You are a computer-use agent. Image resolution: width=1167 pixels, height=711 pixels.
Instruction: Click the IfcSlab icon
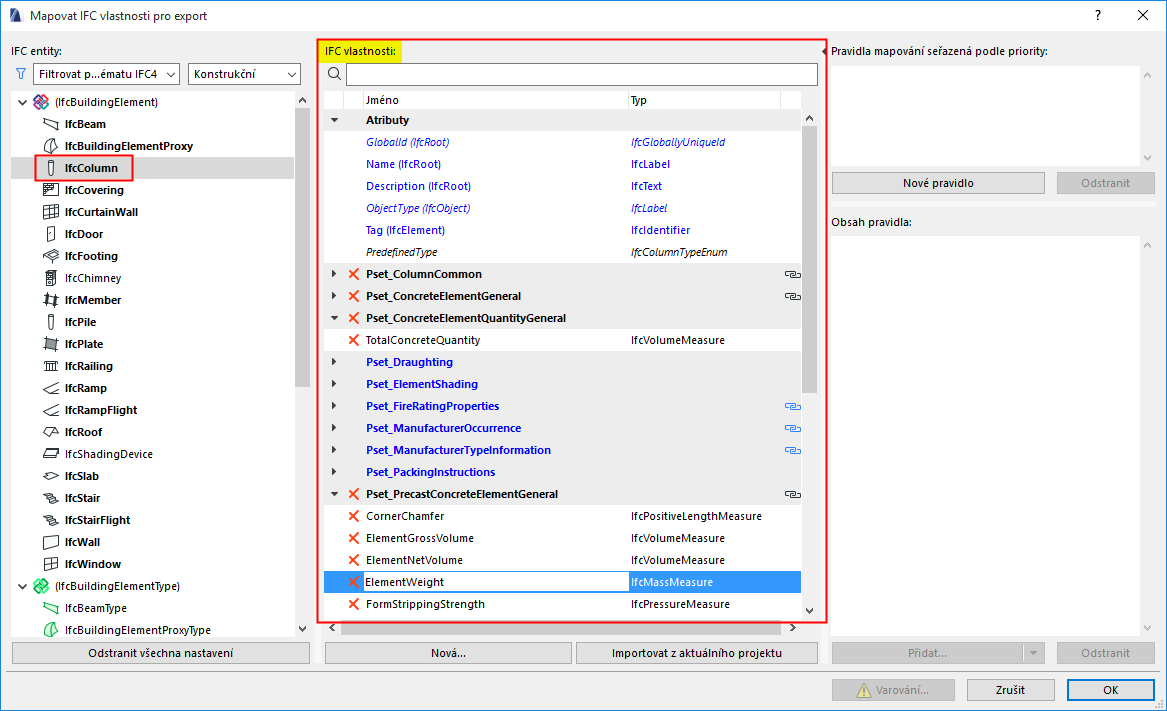[x=51, y=476]
